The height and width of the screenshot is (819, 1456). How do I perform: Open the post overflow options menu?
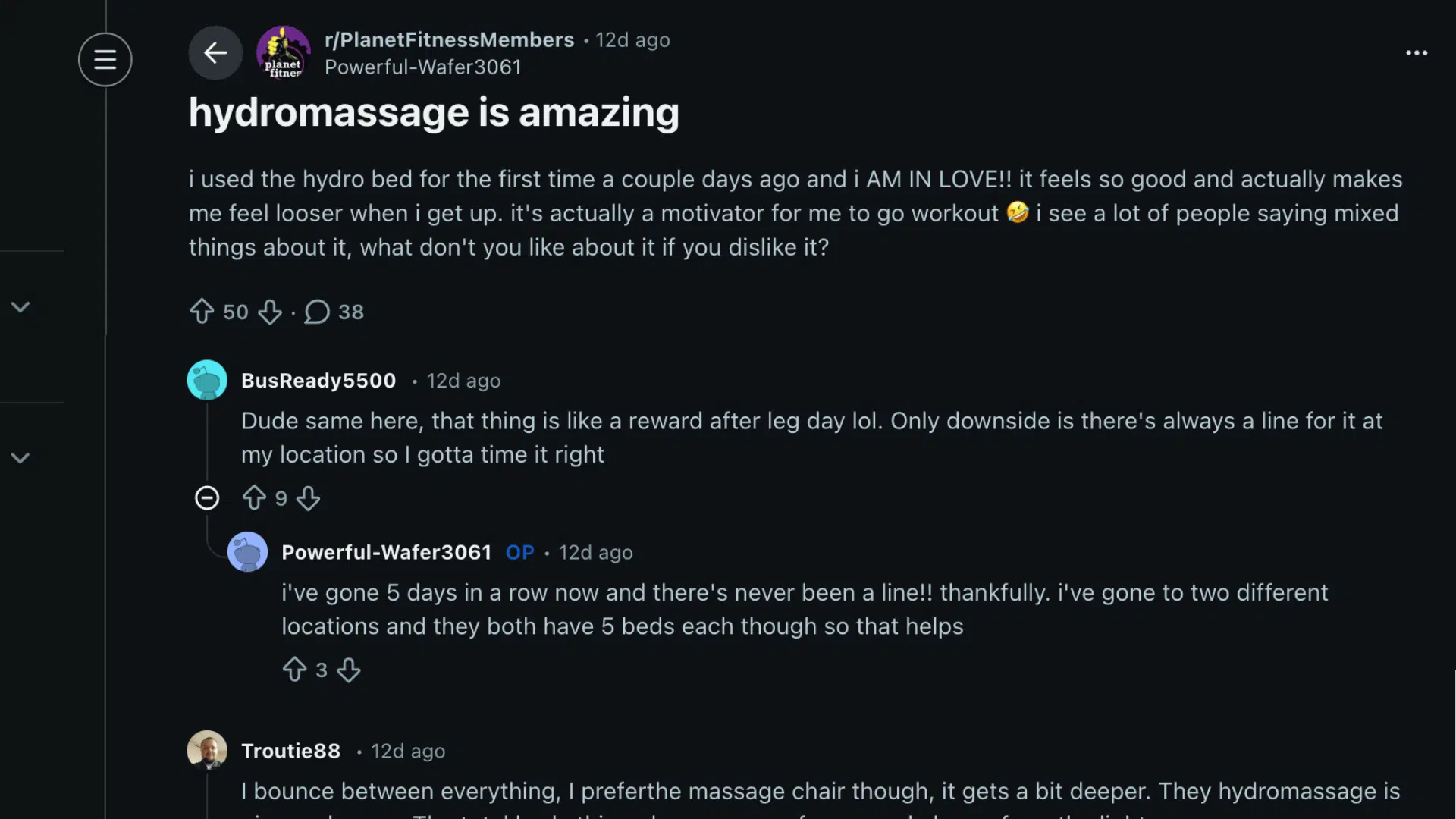(1417, 52)
